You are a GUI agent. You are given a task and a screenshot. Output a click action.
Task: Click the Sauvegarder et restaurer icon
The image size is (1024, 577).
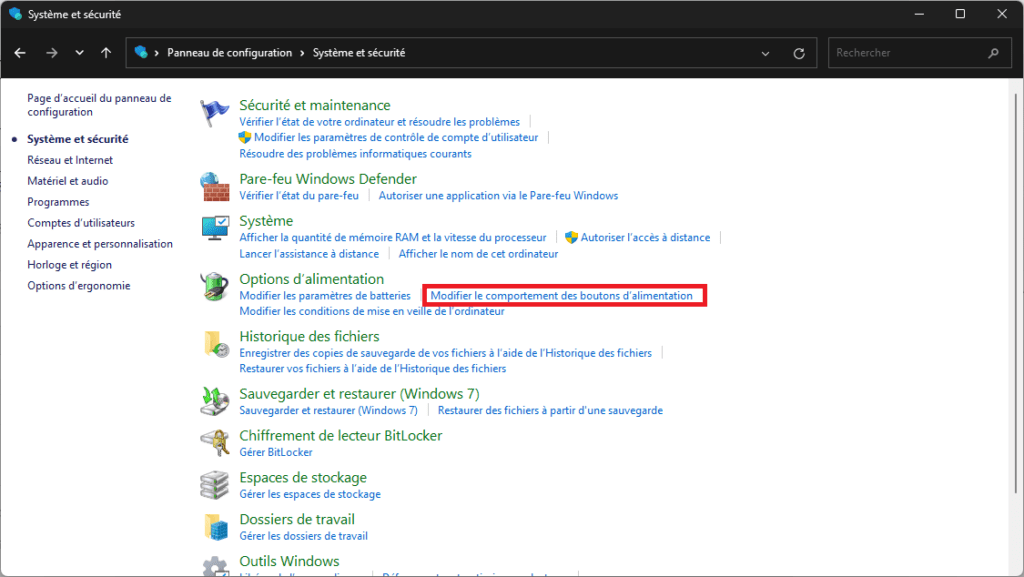[215, 401]
